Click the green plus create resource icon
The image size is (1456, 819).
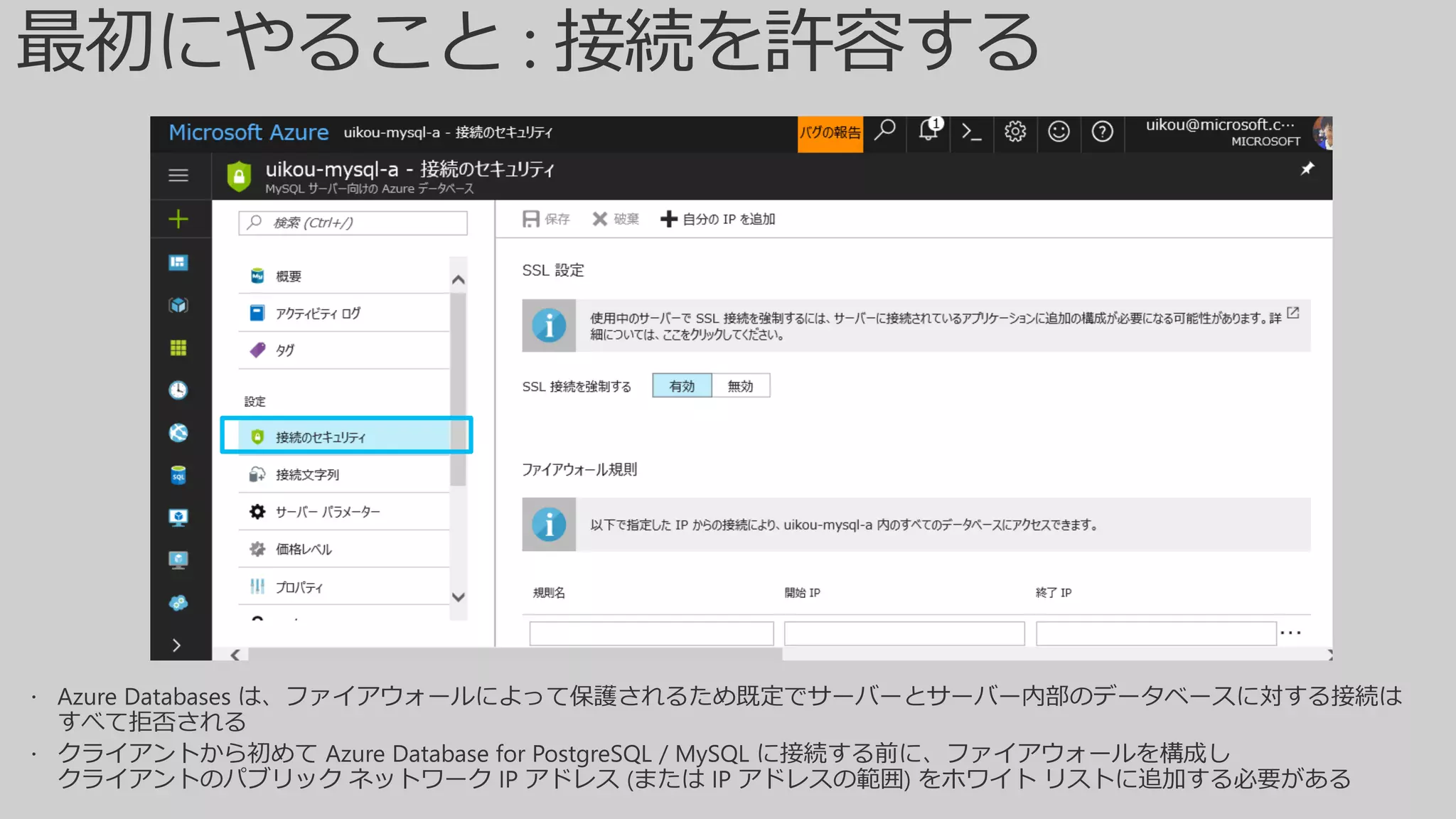178,219
